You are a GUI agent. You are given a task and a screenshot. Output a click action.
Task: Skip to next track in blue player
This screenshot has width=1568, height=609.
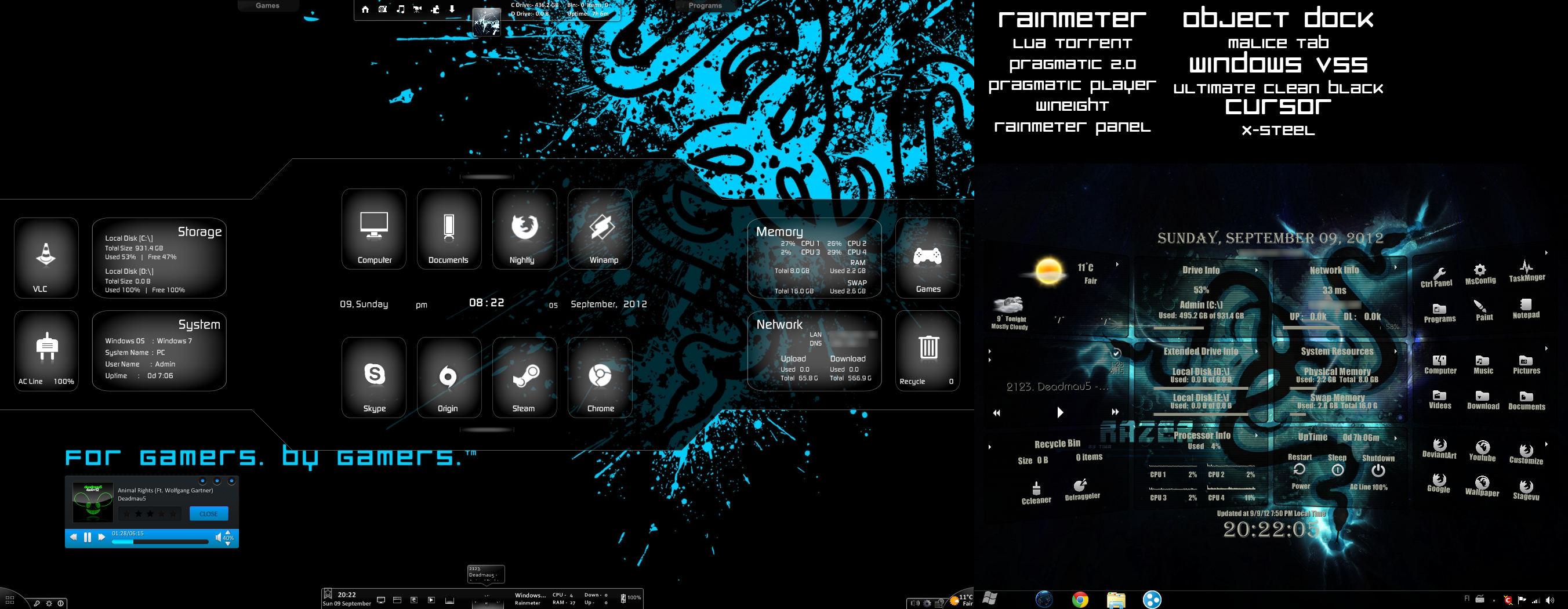point(101,537)
